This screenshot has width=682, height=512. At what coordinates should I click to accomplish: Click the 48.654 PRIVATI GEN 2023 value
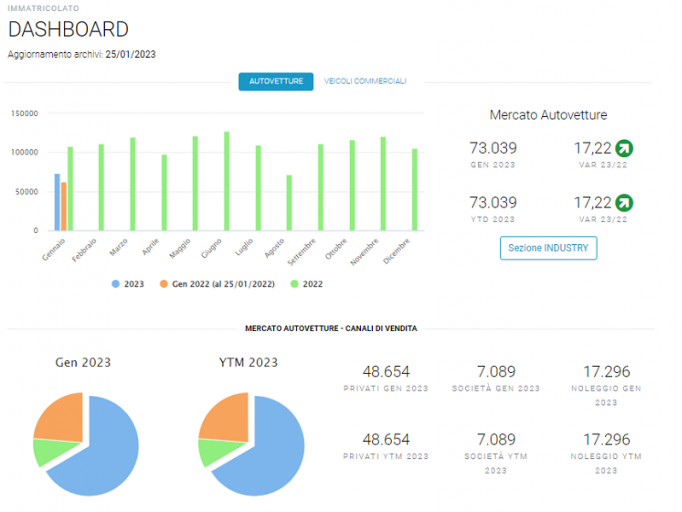coord(386,372)
